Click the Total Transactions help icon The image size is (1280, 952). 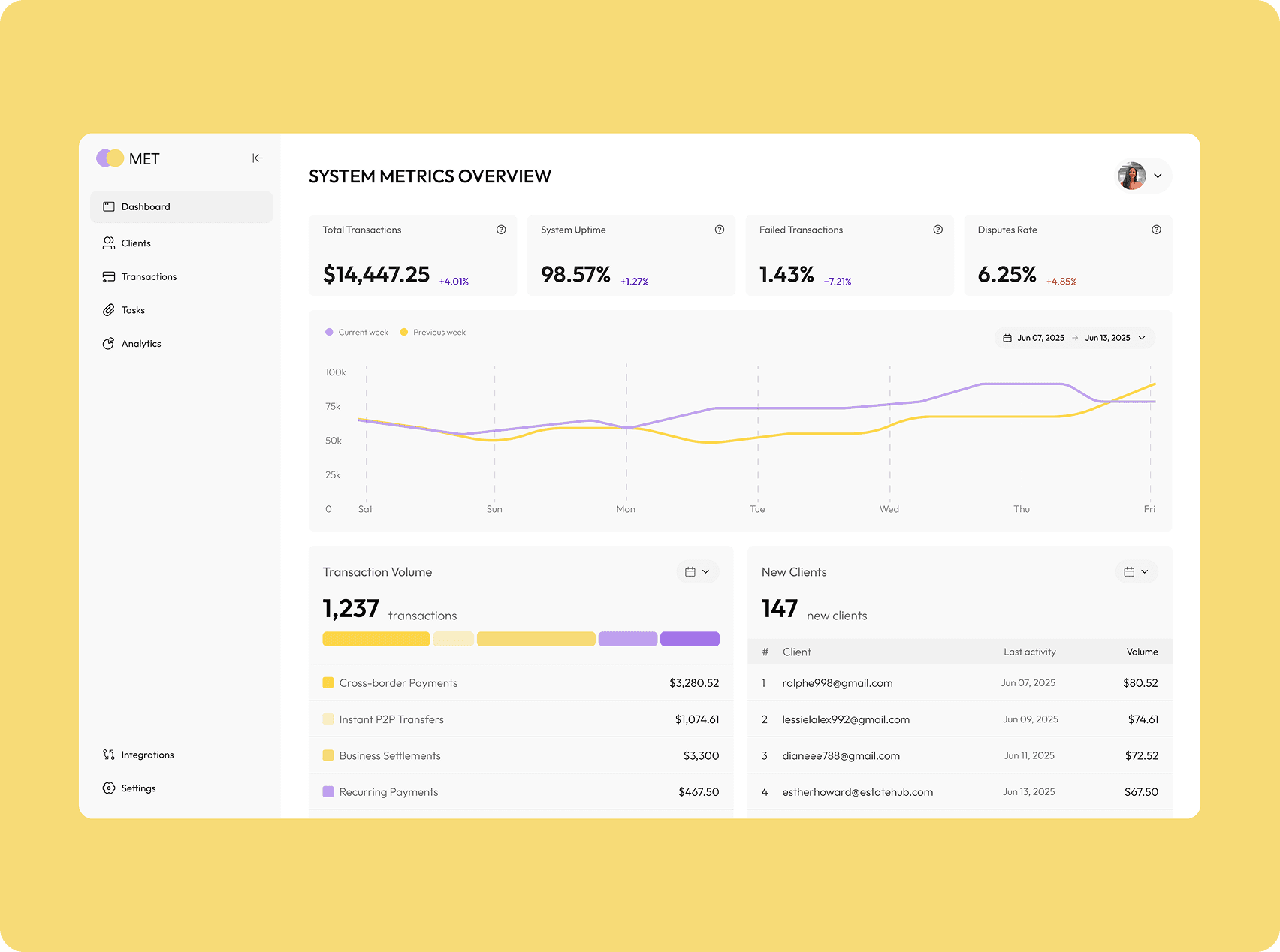(x=501, y=230)
